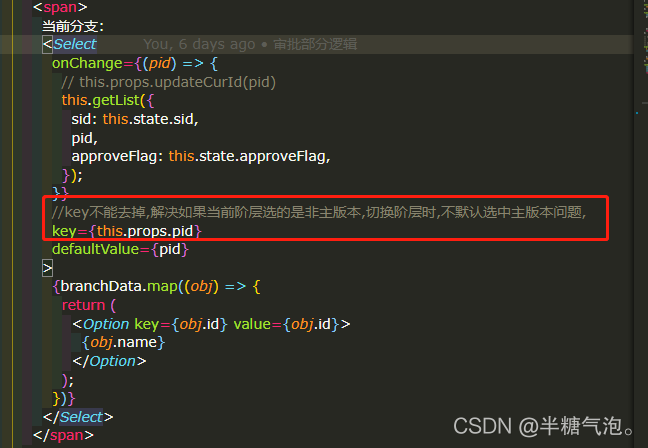This screenshot has height=448, width=648.
Task: Click the closing </Select> tag
Action: 78,417
